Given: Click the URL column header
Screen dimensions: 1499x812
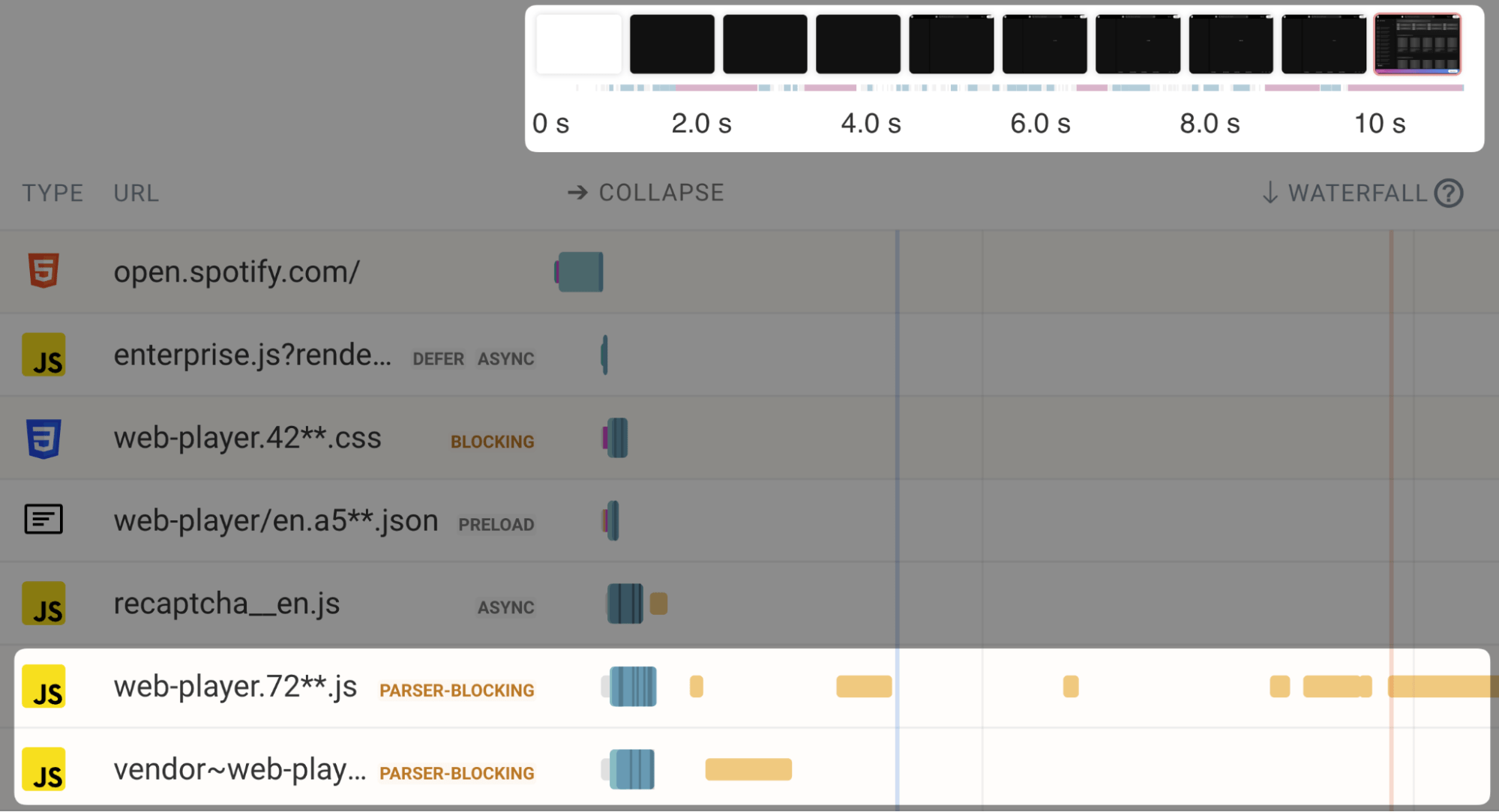Looking at the screenshot, I should pos(135,193).
